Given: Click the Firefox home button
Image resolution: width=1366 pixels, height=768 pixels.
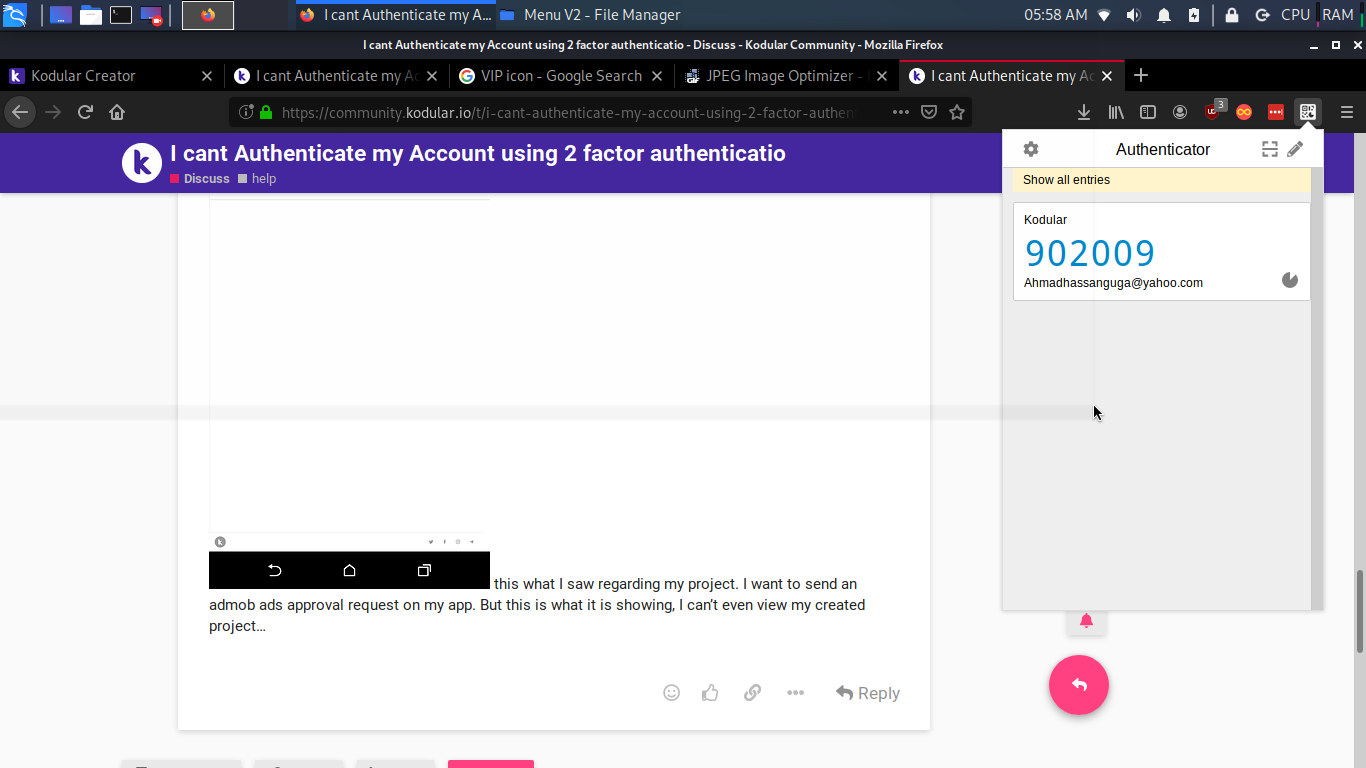Looking at the screenshot, I should pos(117,112).
